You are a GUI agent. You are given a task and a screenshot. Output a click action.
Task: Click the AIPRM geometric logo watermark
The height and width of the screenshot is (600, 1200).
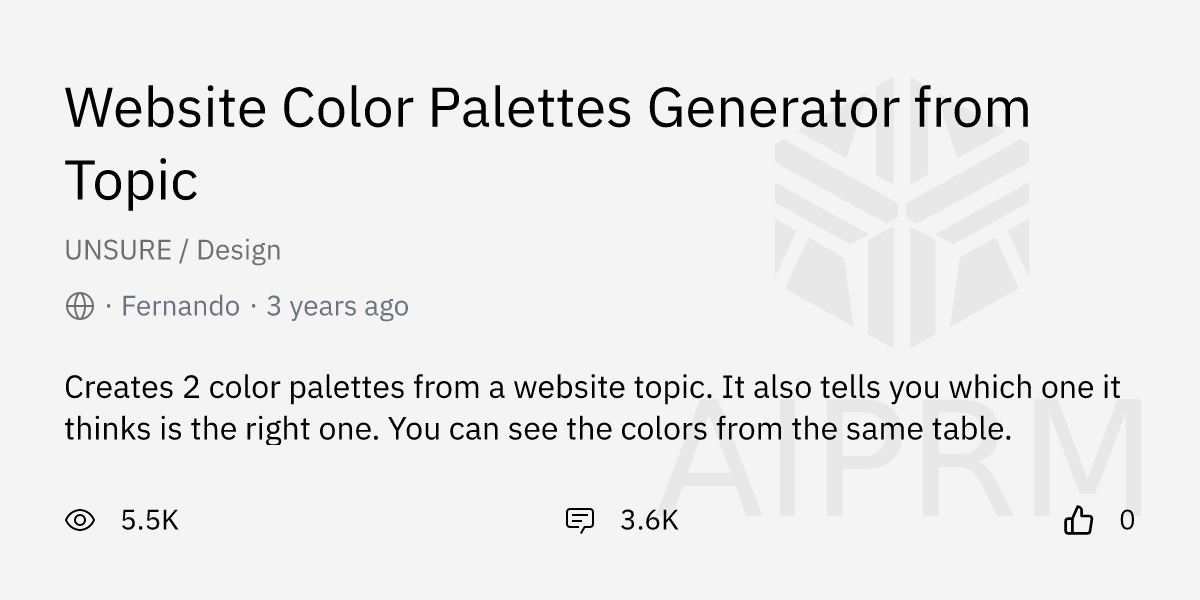click(903, 207)
